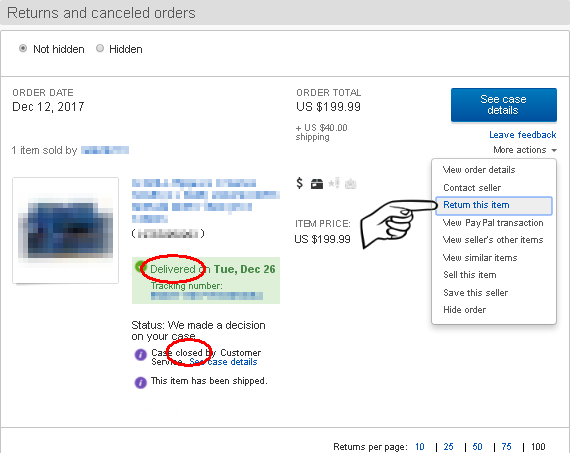Select Hide order from the menu
570x456 pixels.
[464, 310]
